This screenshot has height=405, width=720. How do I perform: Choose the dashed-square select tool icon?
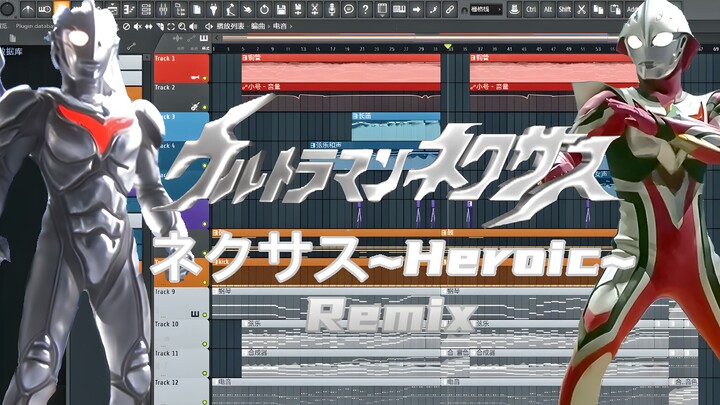[171, 27]
